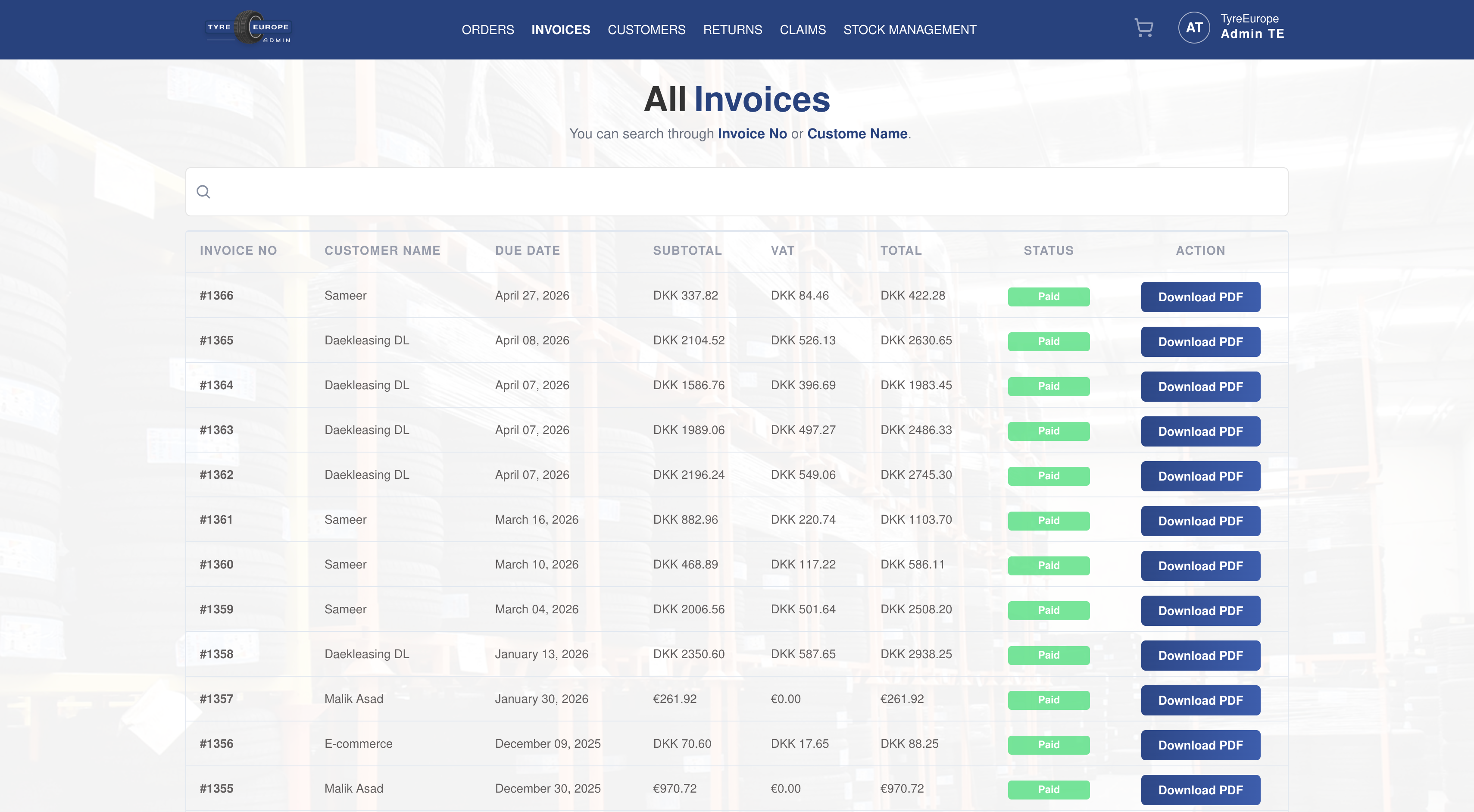Click the Due Date column header
Image resolution: width=1474 pixels, height=812 pixels.
[x=527, y=251]
